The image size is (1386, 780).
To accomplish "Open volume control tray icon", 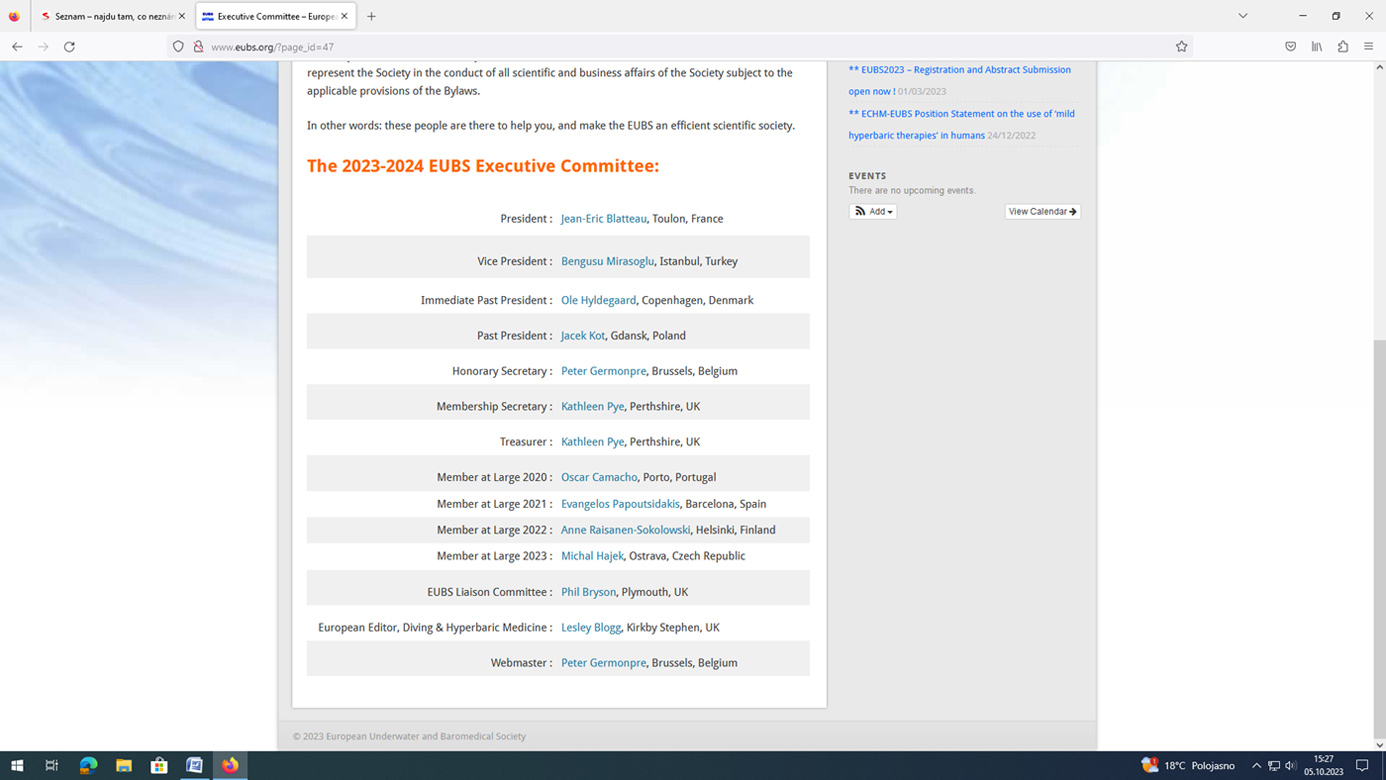I will (x=1290, y=765).
